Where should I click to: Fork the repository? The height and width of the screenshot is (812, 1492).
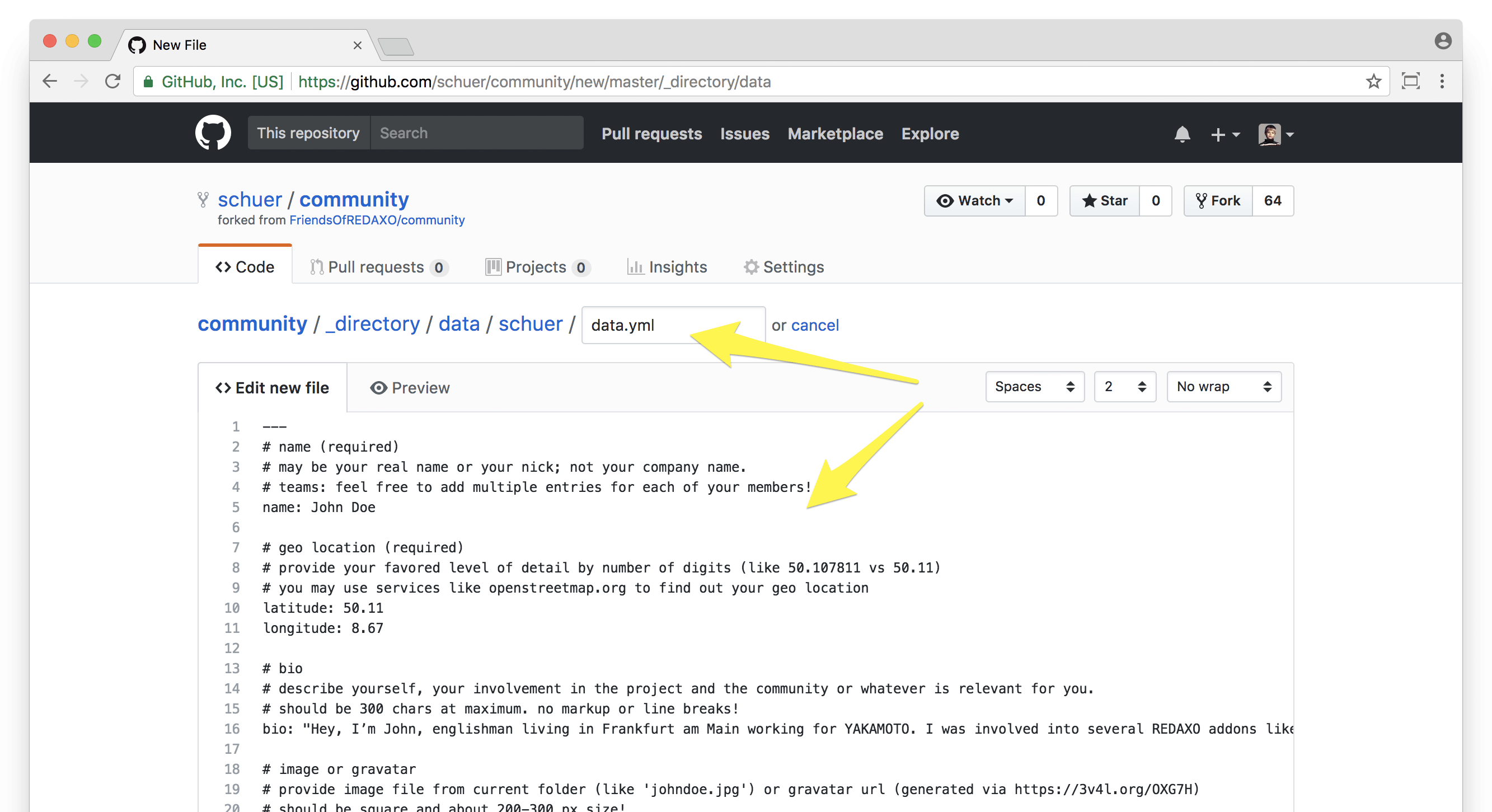pyautogui.click(x=1218, y=200)
